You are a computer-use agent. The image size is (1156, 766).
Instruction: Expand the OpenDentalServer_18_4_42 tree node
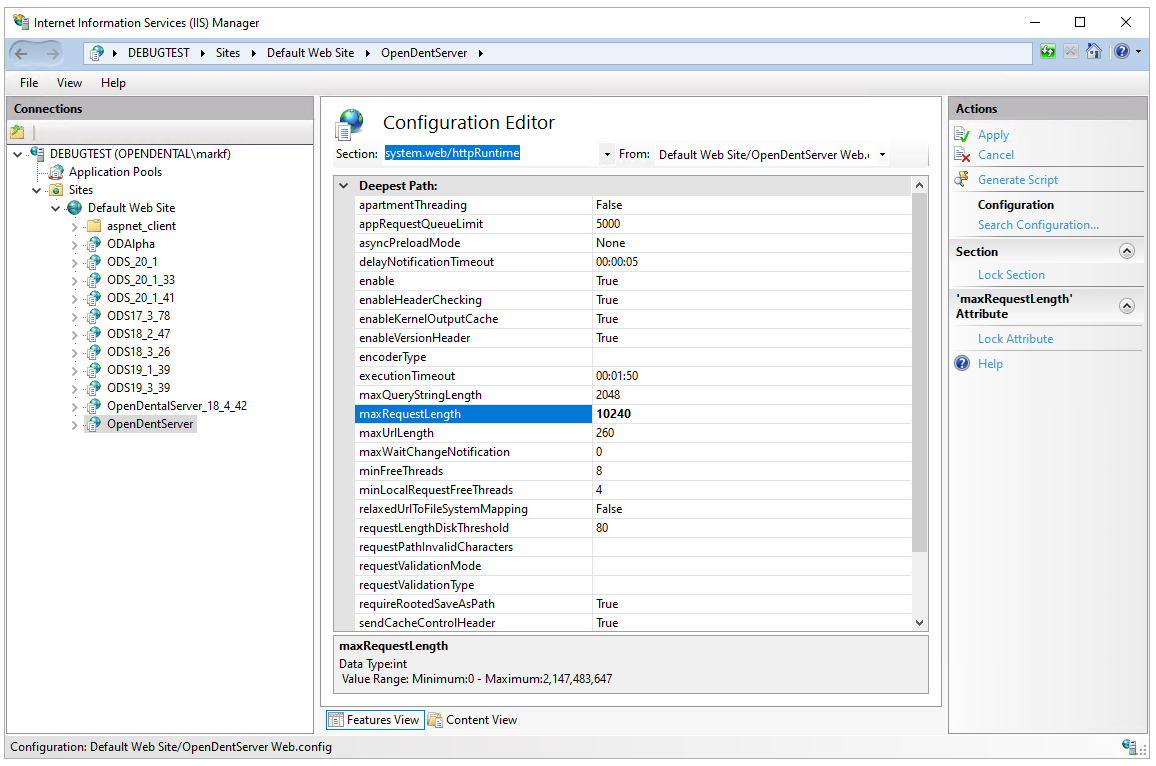click(x=74, y=406)
